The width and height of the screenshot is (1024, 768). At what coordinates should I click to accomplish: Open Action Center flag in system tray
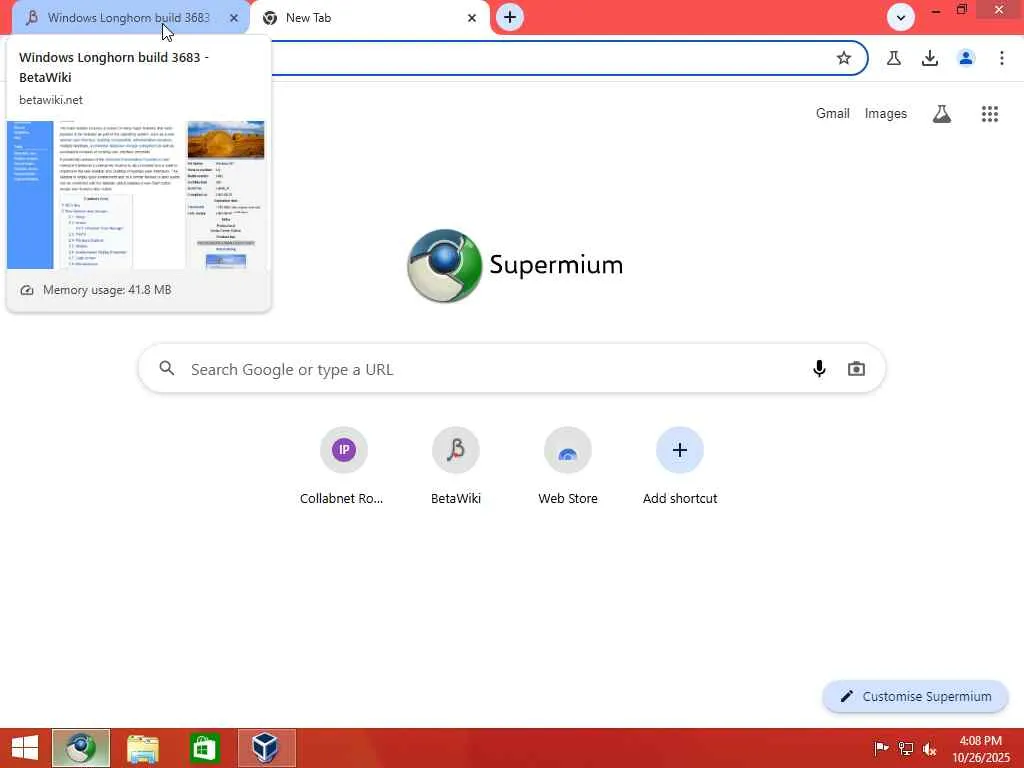881,748
